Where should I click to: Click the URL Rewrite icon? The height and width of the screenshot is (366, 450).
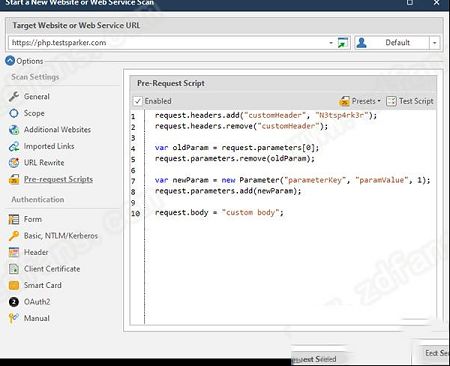coord(14,163)
